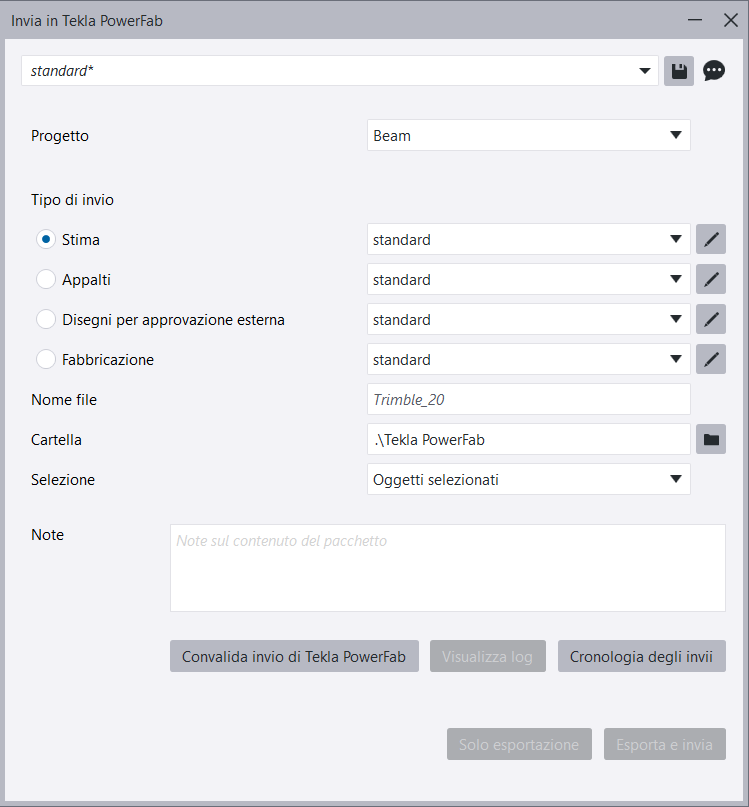Open the Progetto dropdown showing Beam

(x=528, y=136)
